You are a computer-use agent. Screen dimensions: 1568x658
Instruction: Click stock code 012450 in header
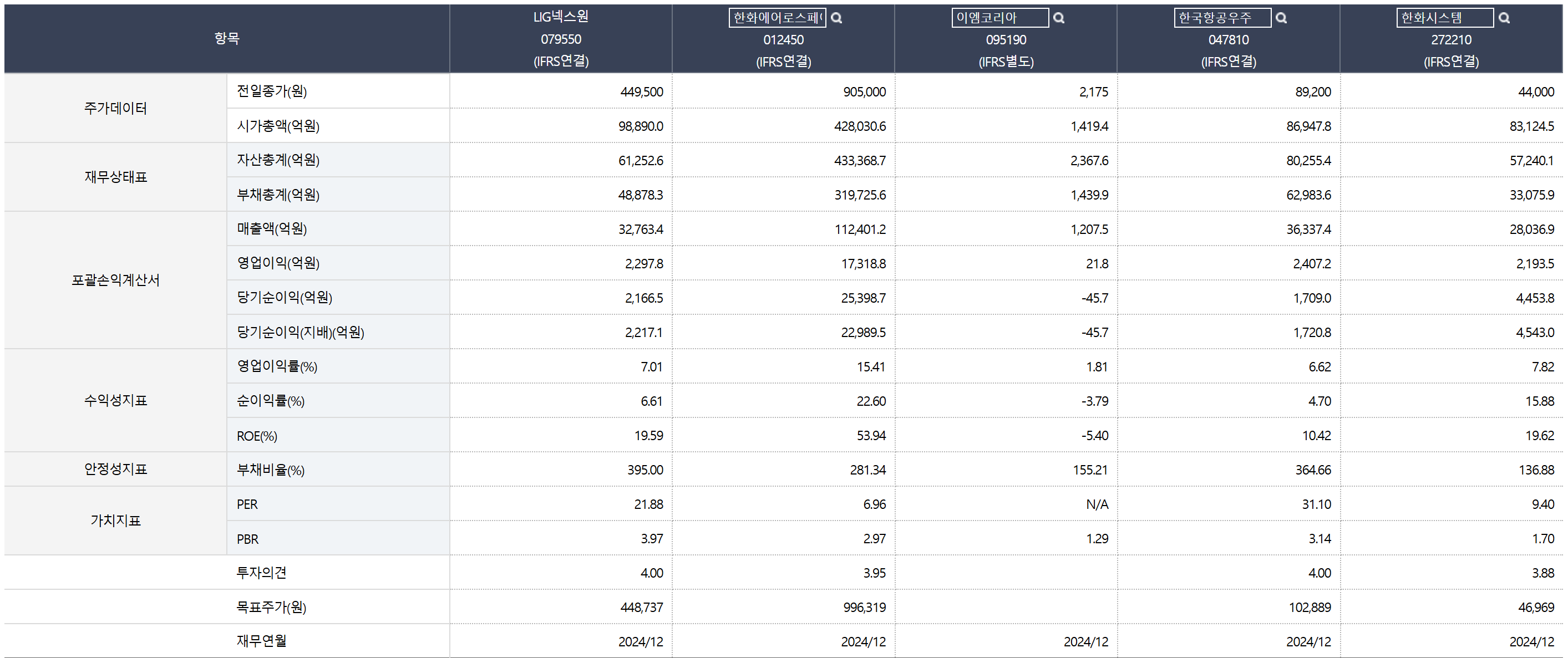click(783, 39)
